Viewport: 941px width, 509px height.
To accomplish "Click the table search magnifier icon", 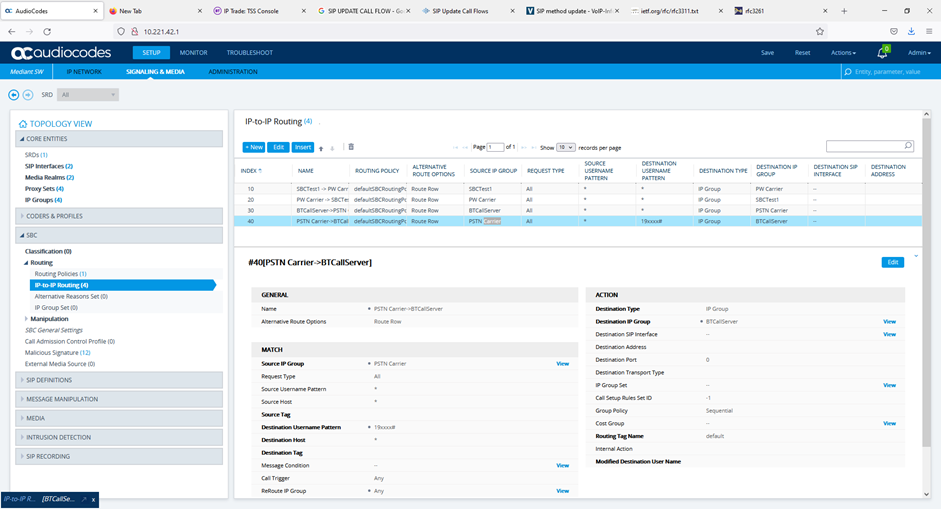I will coord(908,146).
